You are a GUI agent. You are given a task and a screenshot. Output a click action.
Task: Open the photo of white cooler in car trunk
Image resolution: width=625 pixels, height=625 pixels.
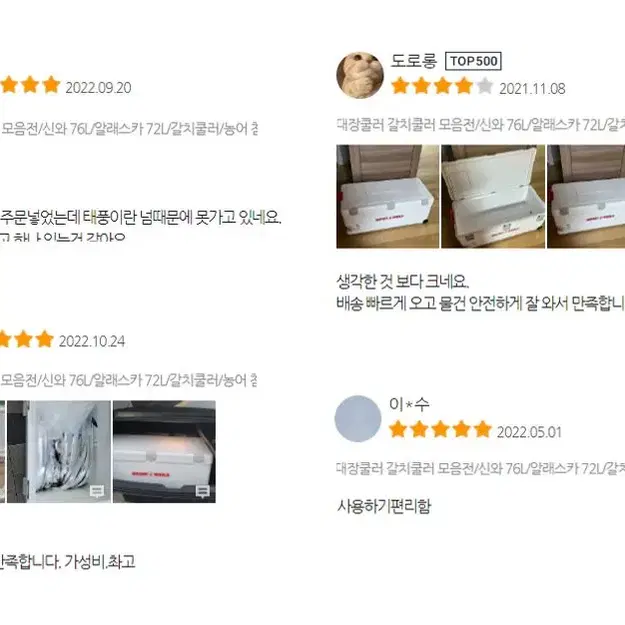click(164, 452)
